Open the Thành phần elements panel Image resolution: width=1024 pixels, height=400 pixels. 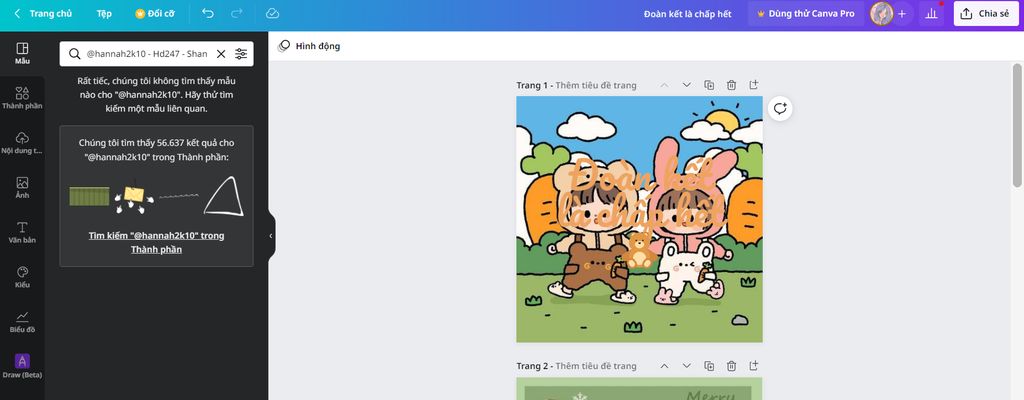pyautogui.click(x=22, y=98)
